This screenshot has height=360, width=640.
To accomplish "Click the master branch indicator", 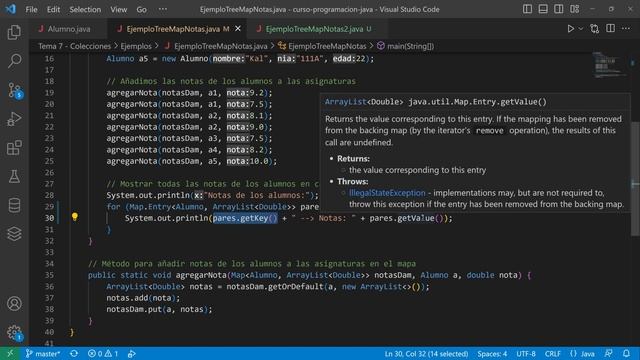I will click(43, 353).
